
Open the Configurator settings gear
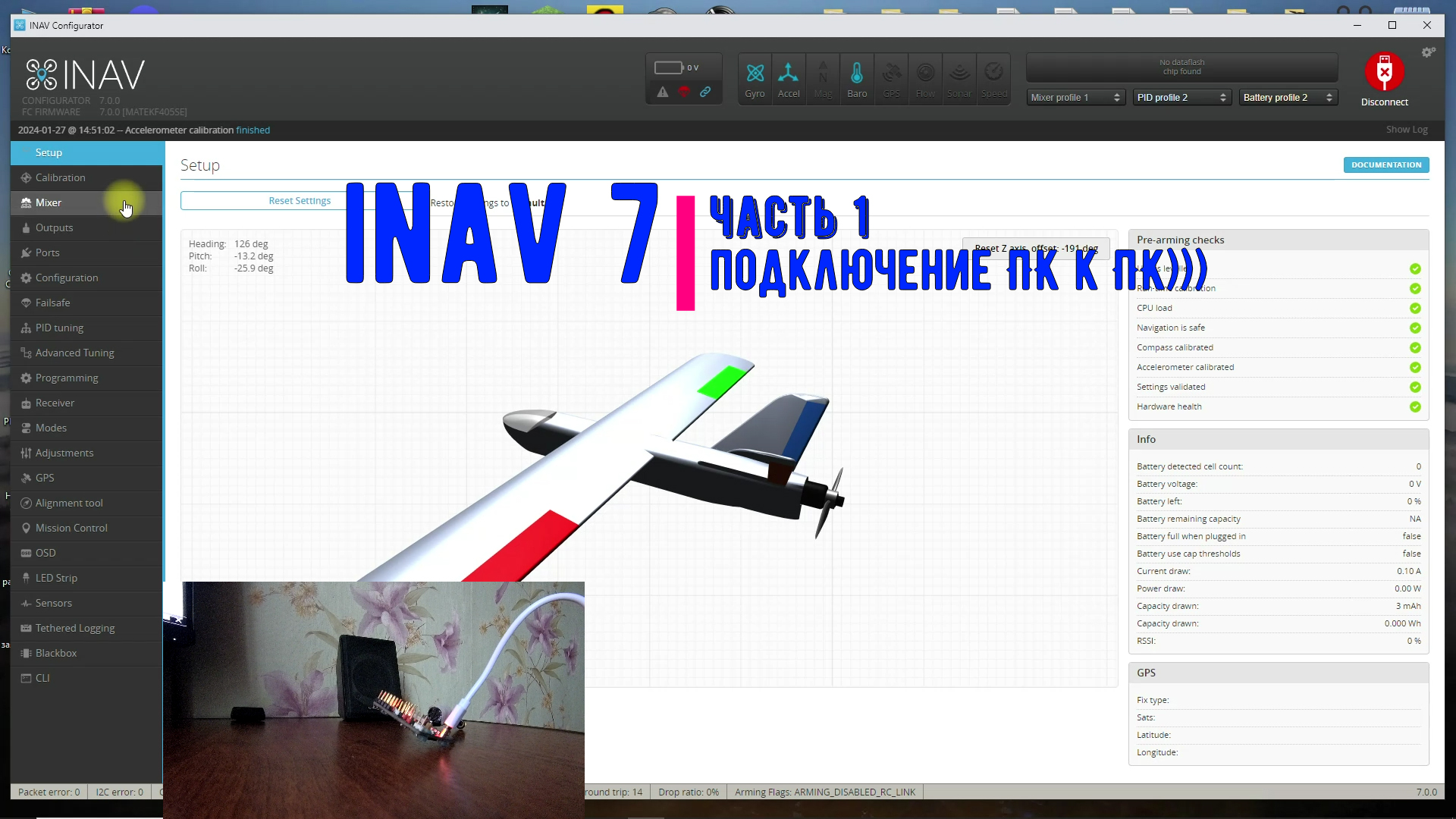coord(1429,52)
